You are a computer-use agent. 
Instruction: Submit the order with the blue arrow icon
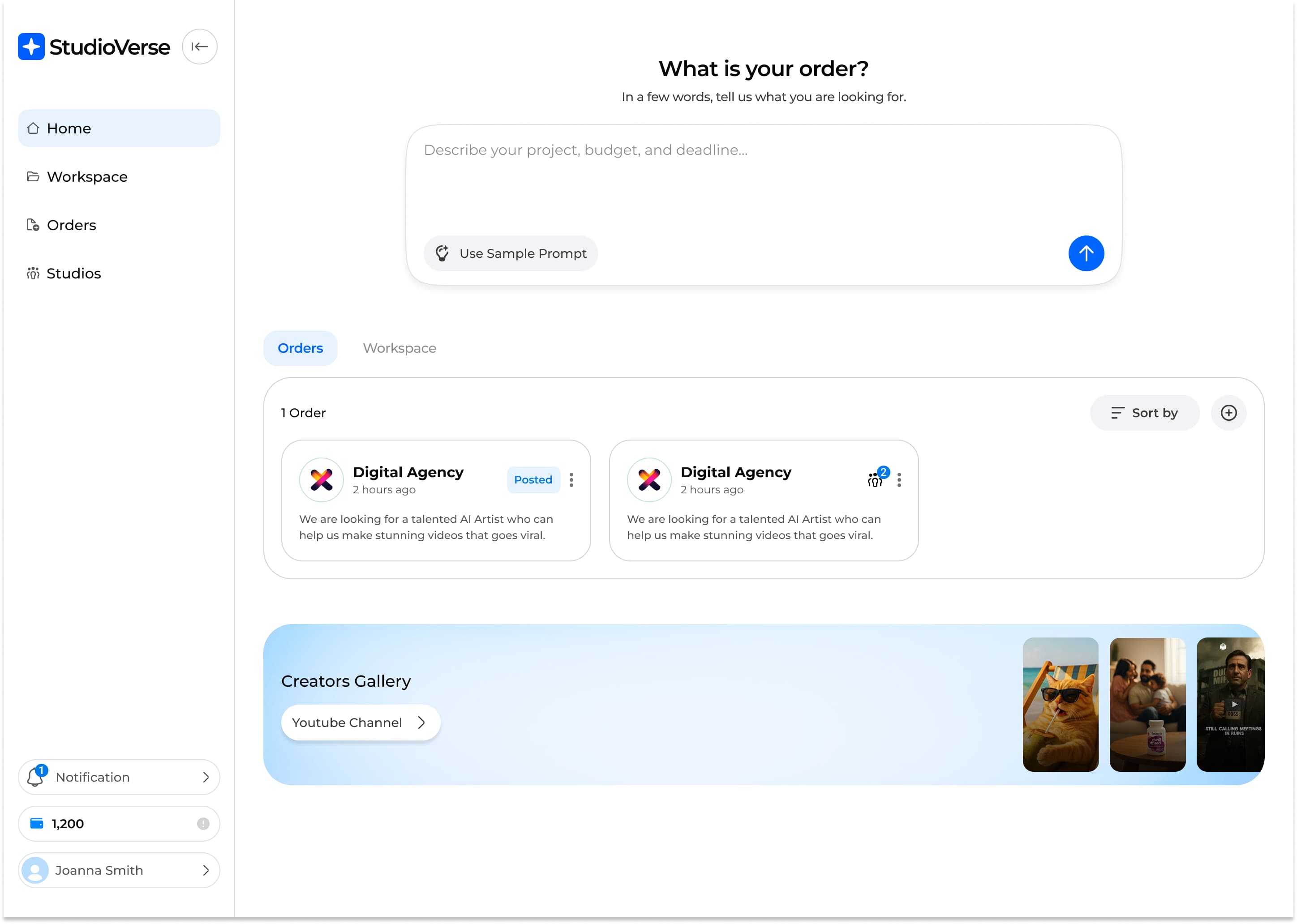pos(1086,253)
